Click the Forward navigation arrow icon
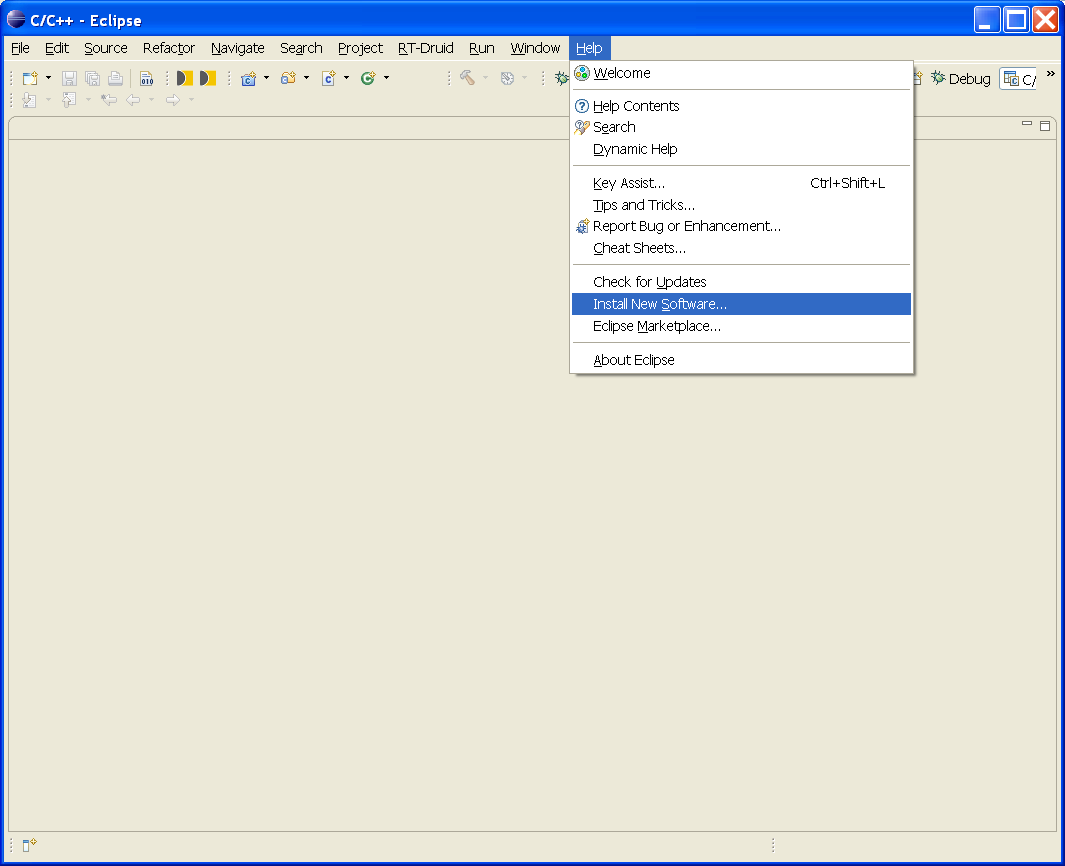The image size is (1065, 866). click(x=173, y=101)
